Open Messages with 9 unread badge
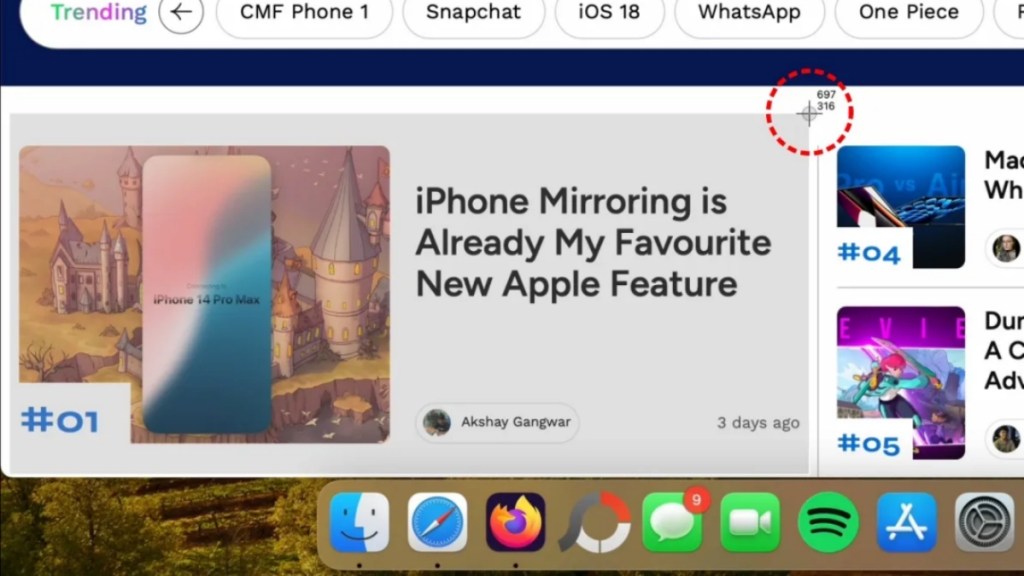Viewport: 1024px width, 576px height. (x=672, y=522)
